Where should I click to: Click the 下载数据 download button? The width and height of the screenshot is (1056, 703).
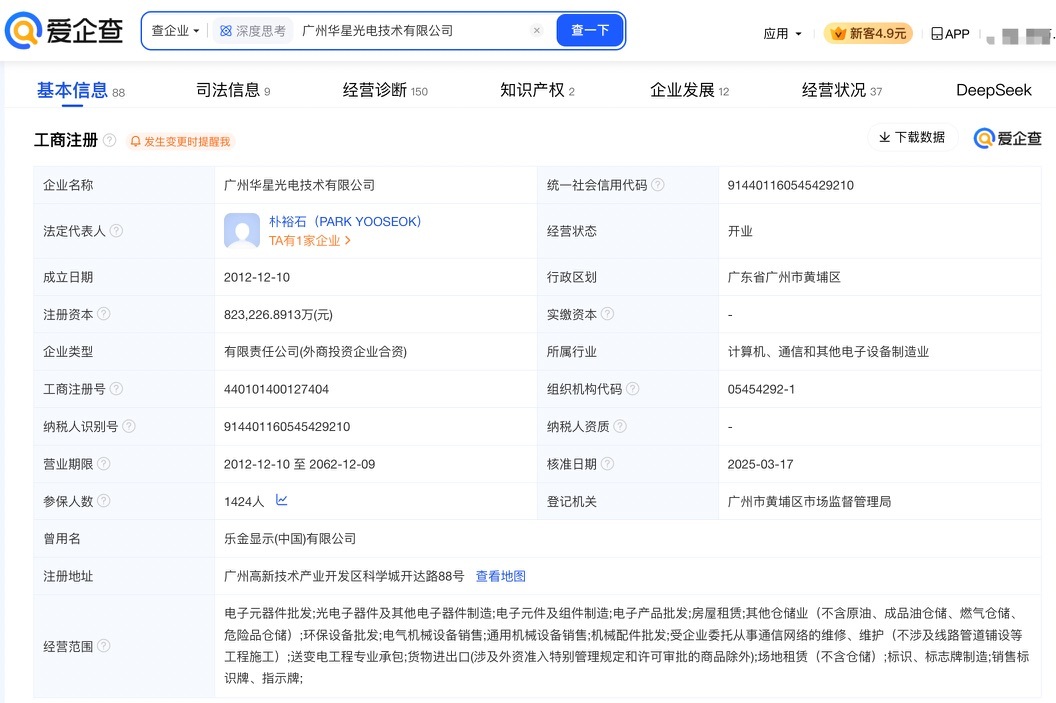tap(912, 137)
